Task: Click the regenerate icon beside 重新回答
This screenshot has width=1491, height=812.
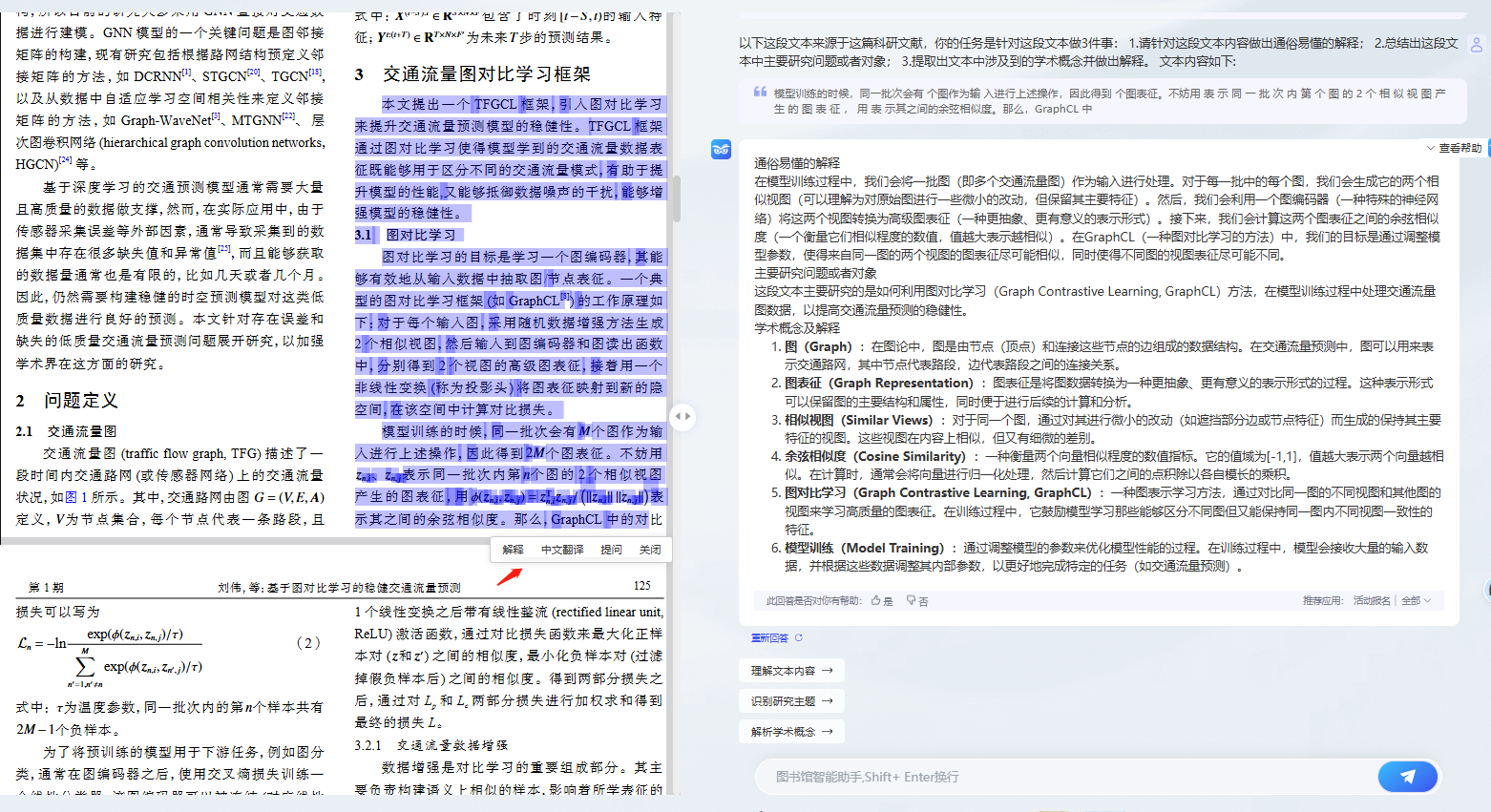Action: point(799,637)
